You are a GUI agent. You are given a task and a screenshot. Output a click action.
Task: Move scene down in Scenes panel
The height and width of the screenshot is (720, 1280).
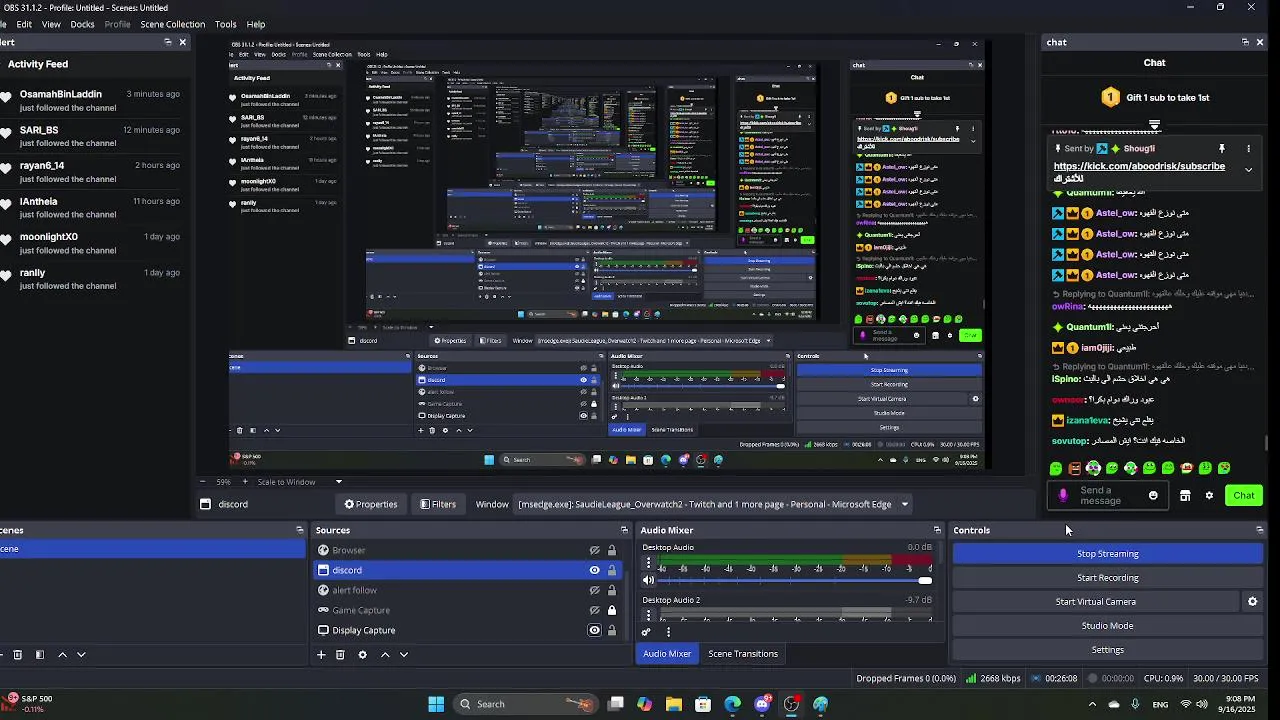tap(81, 655)
